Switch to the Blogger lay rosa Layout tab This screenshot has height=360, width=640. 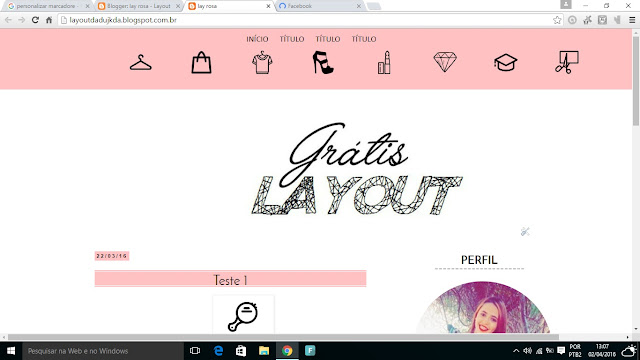coord(138,6)
